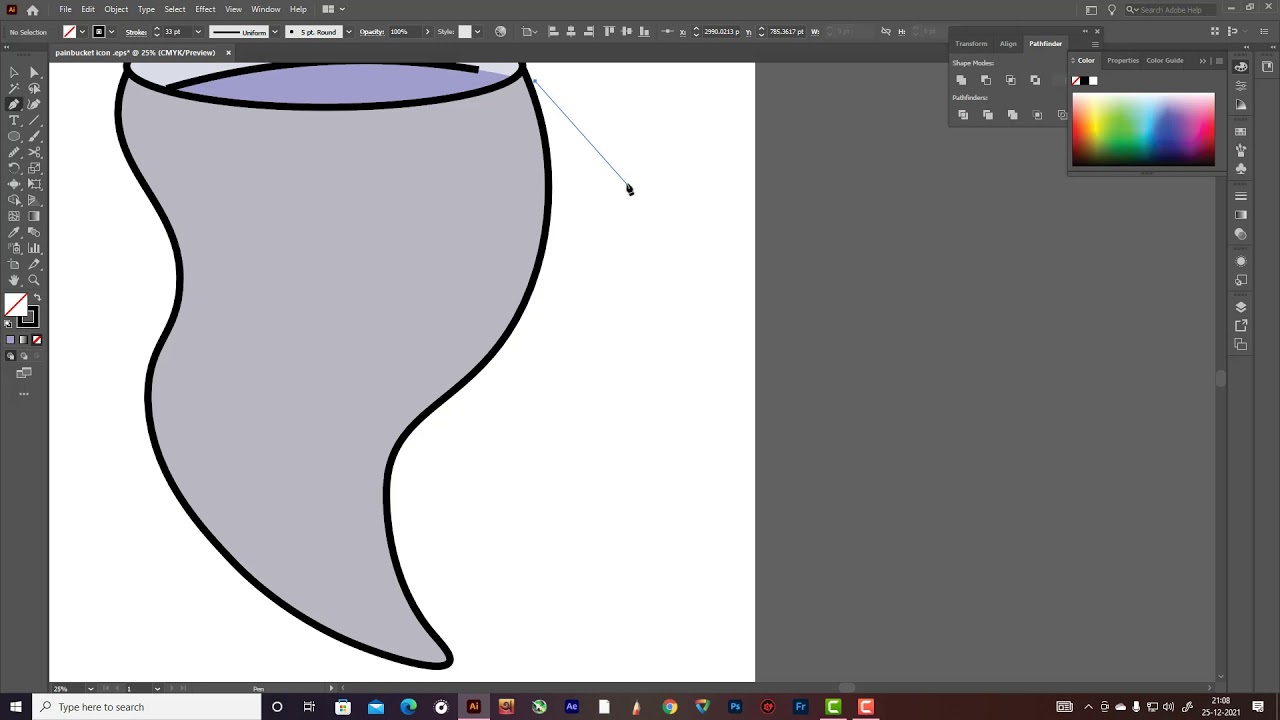Viewport: 1280px width, 720px height.
Task: Click the black swatch in Color panel
Action: pos(1085,81)
